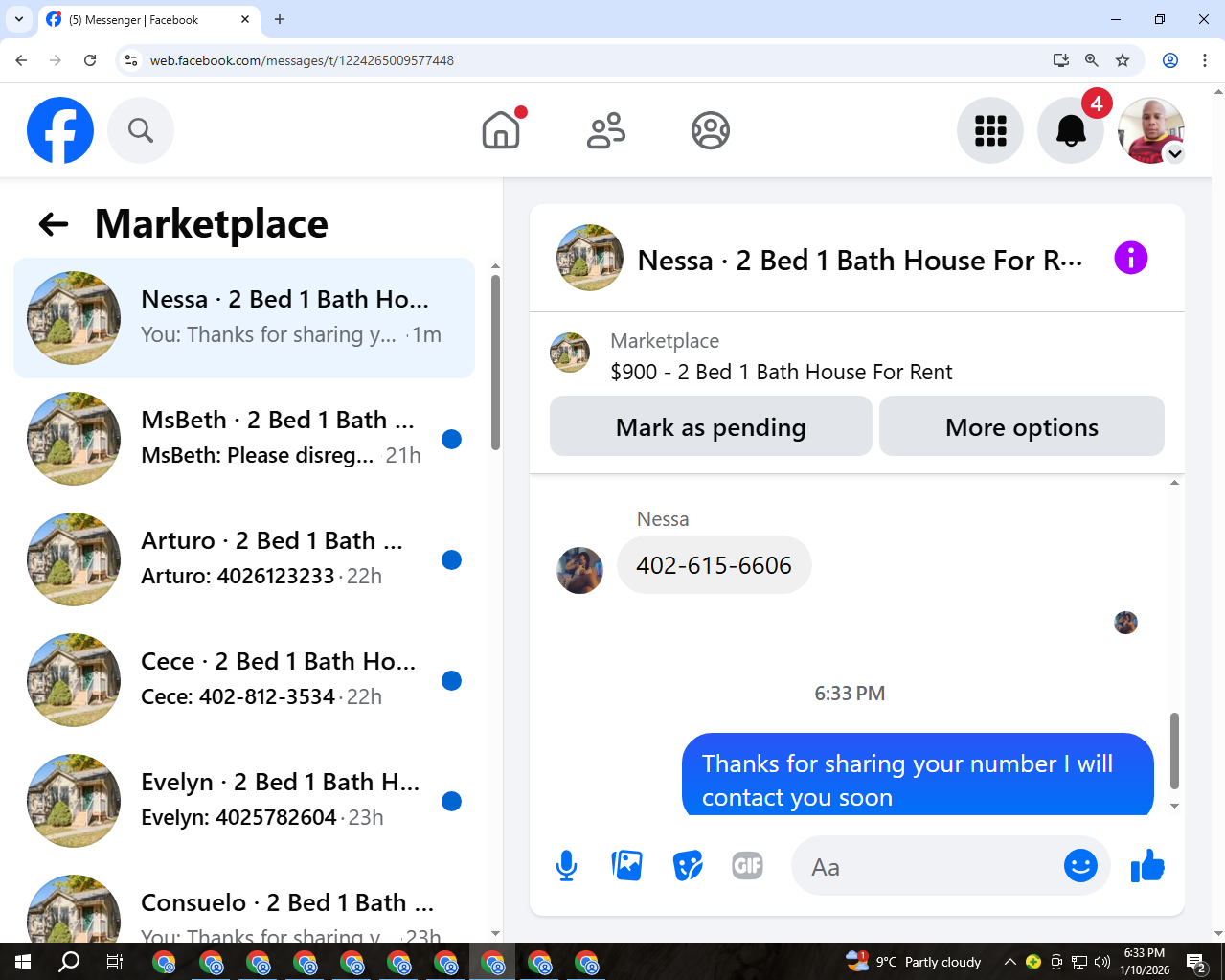Click the conversation list scrollbar
Image resolution: width=1225 pixels, height=980 pixels.
495,362
